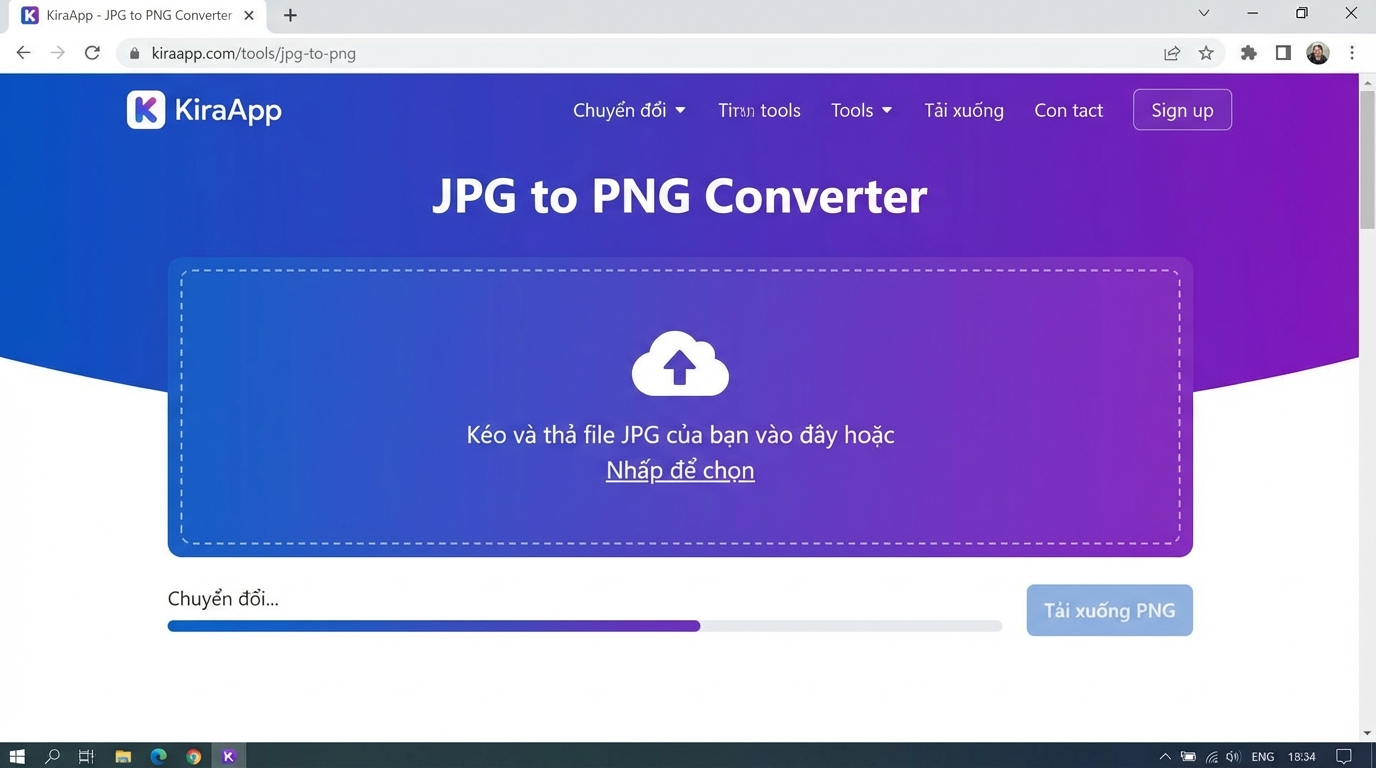Click the browser profile avatar
This screenshot has width=1376, height=768.
[1317, 53]
